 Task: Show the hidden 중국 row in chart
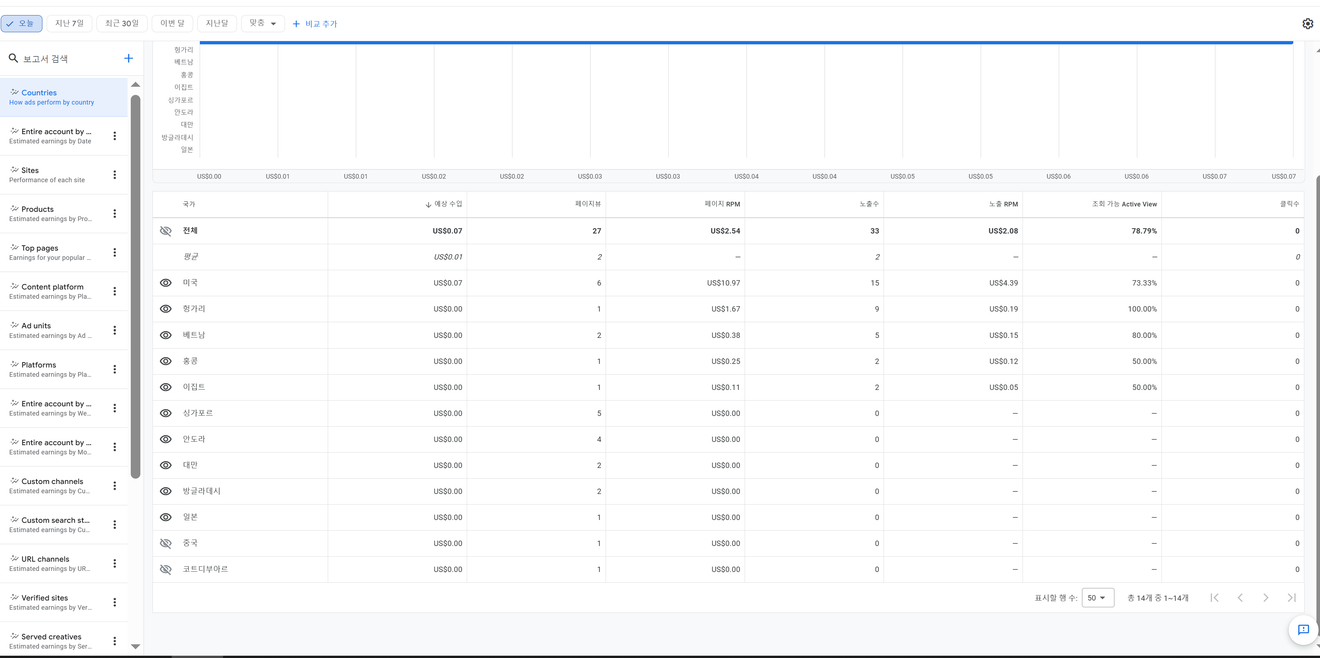pos(166,543)
